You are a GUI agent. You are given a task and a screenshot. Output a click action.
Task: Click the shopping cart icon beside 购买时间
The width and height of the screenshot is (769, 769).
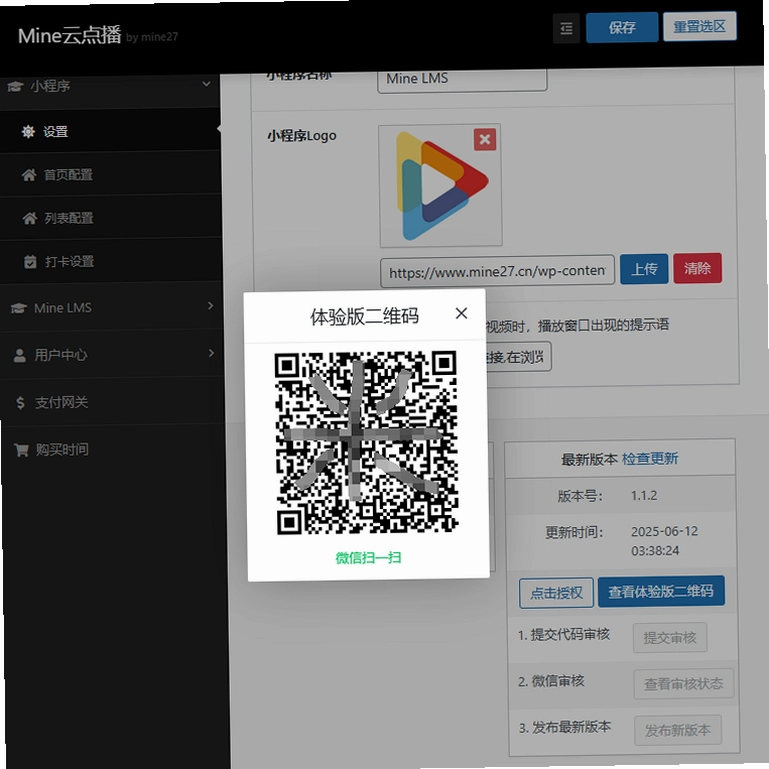21,450
